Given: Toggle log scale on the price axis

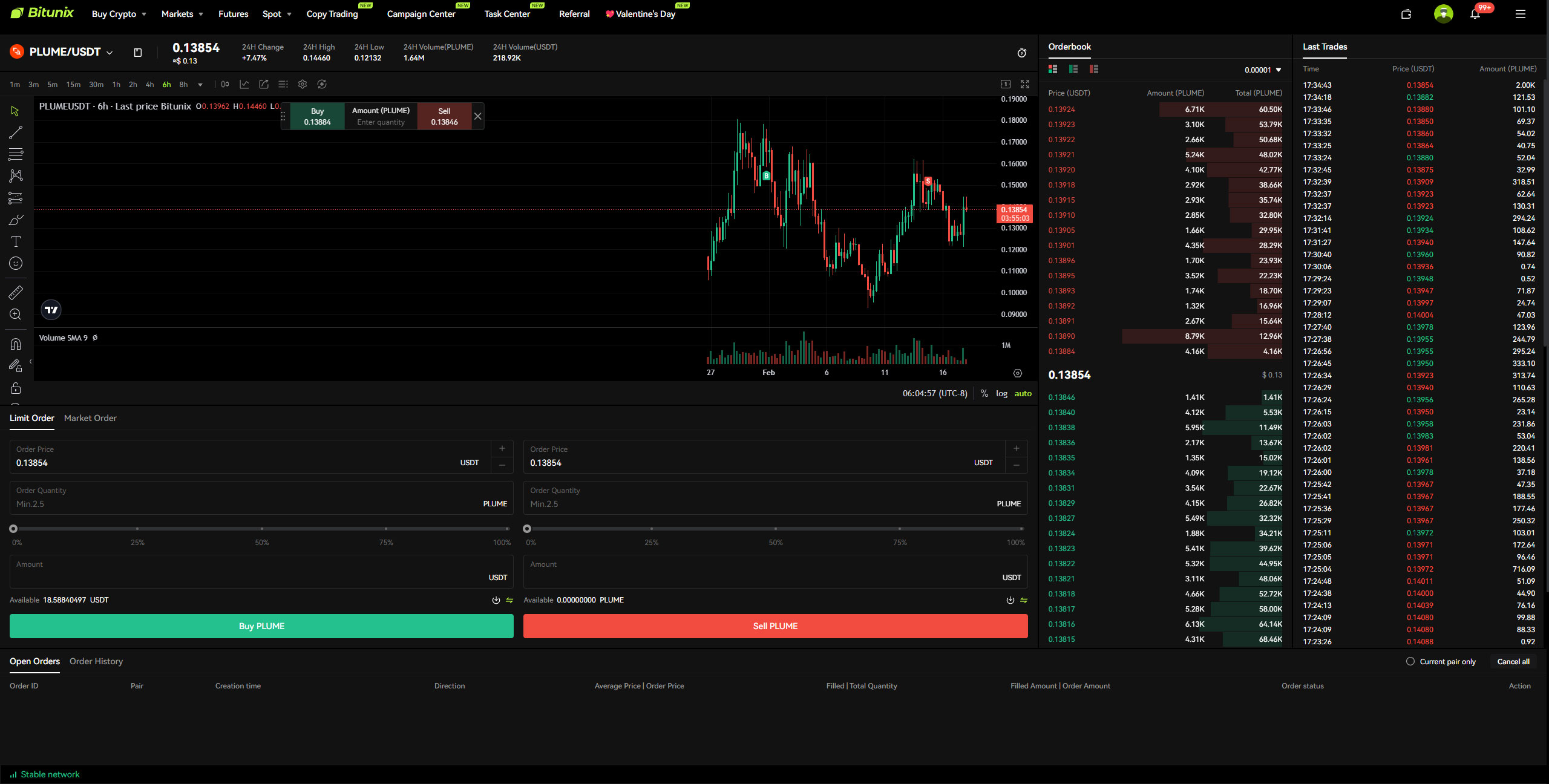Looking at the screenshot, I should pyautogui.click(x=1002, y=393).
